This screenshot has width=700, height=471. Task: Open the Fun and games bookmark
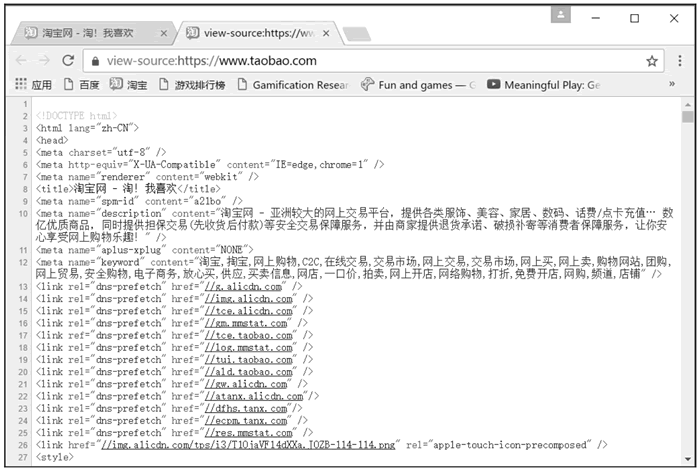[x=418, y=84]
